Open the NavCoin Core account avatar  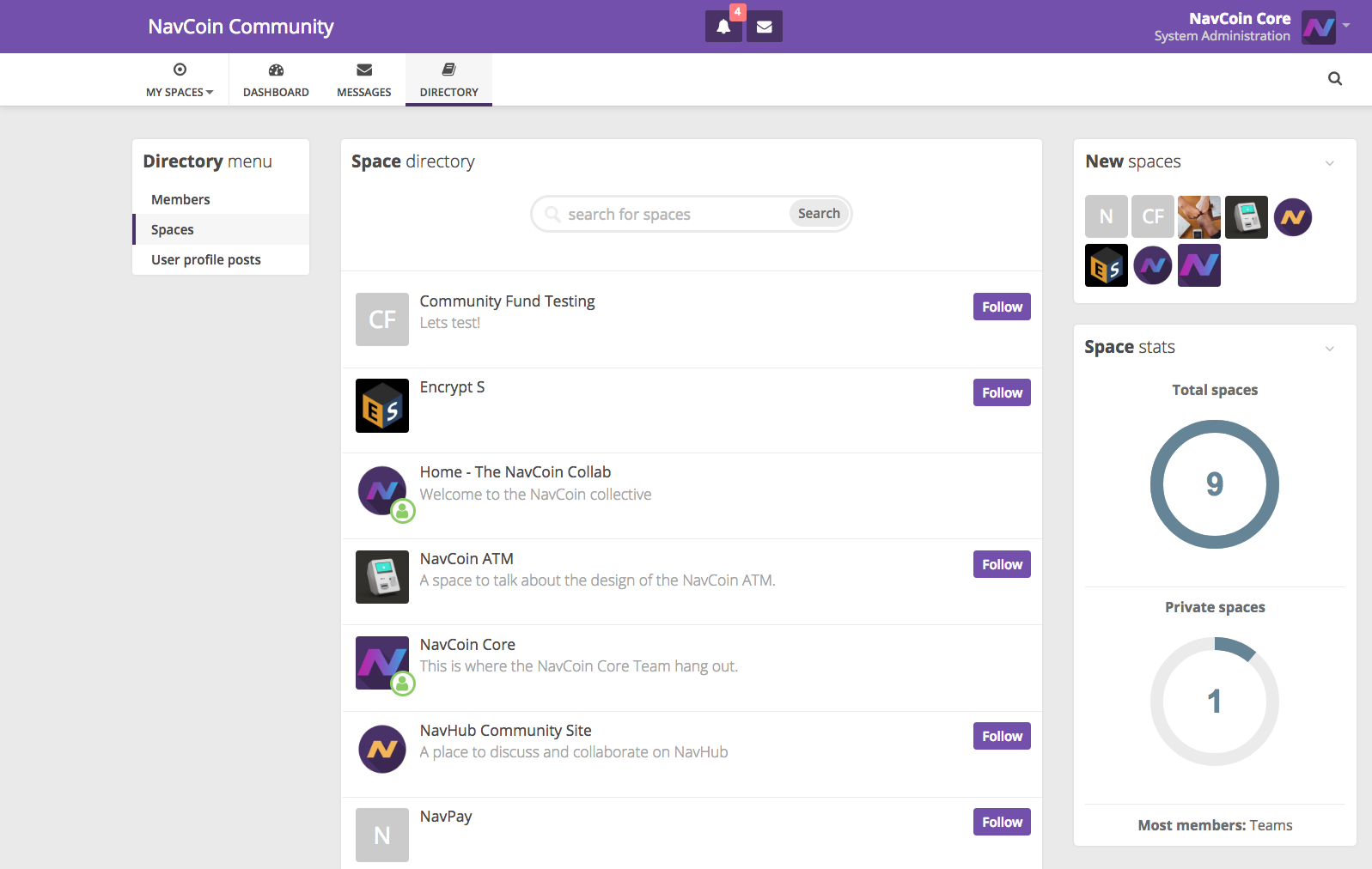(x=1319, y=27)
